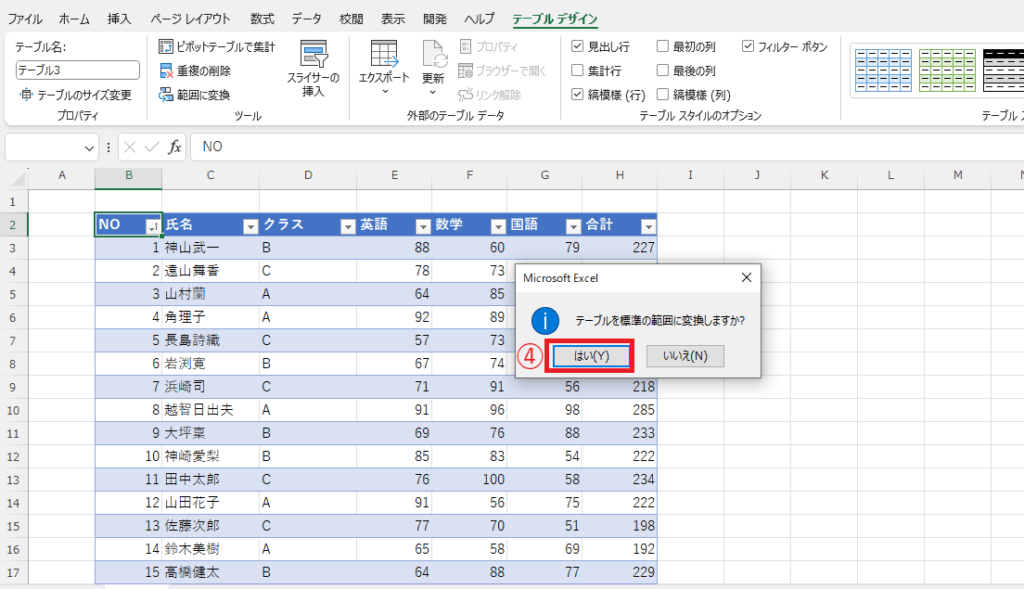Click the 100 score in 数学 column
This screenshot has height=589, width=1024.
[470, 479]
